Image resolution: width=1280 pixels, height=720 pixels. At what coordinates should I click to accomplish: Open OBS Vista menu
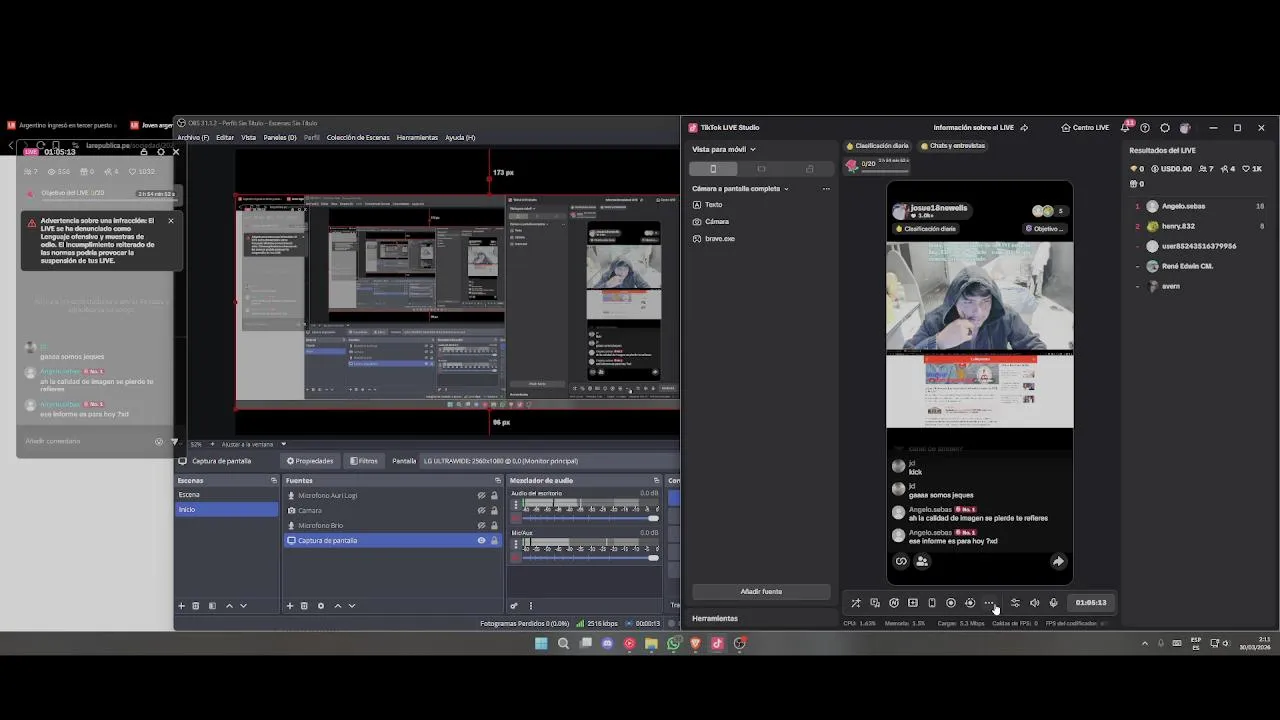249,138
